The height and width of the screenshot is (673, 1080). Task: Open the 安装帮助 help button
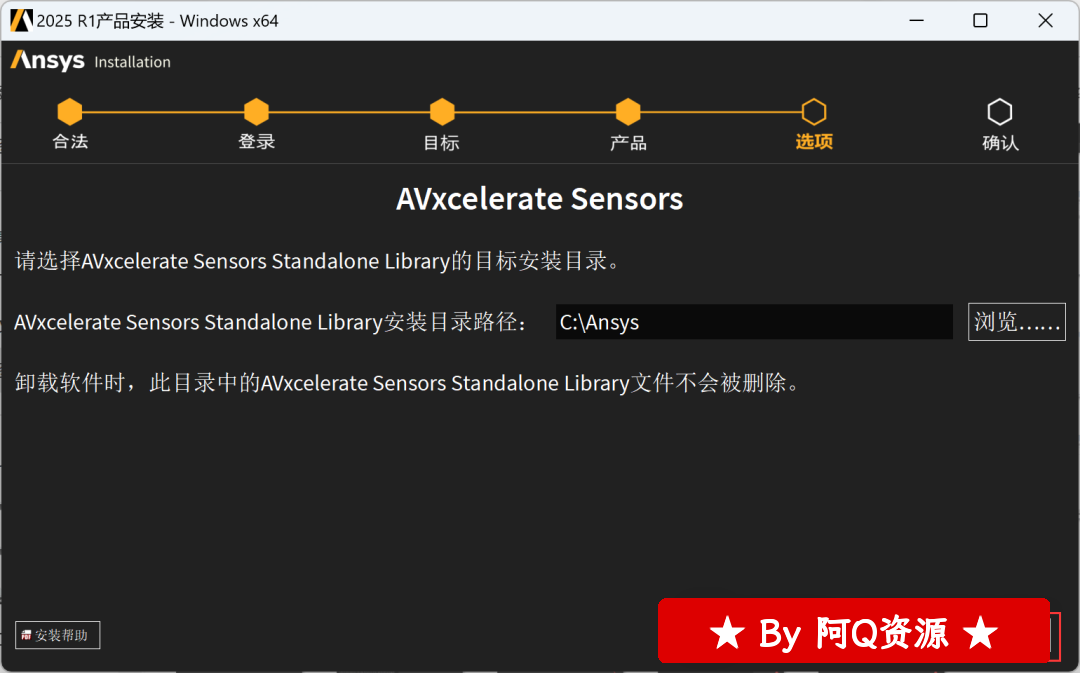(x=58, y=635)
